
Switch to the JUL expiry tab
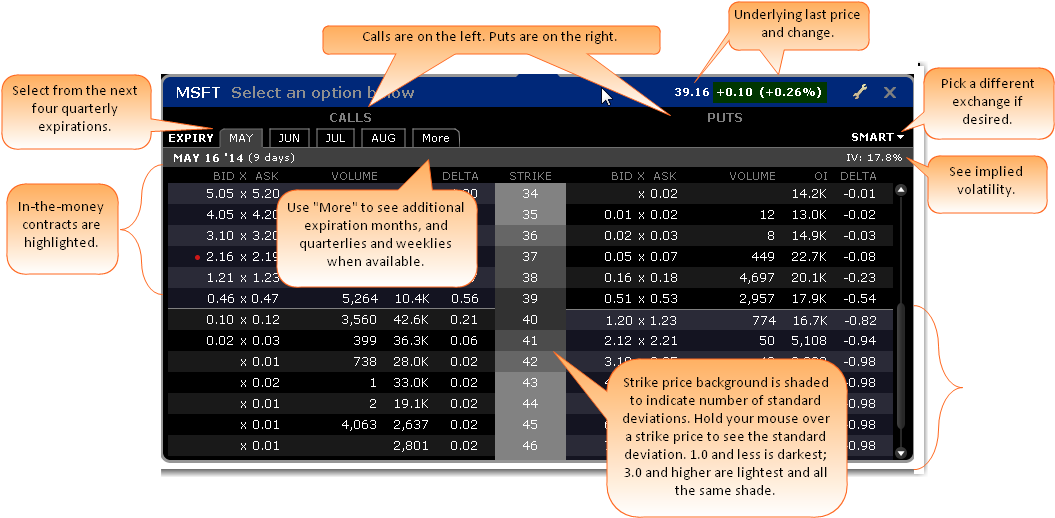(335, 138)
